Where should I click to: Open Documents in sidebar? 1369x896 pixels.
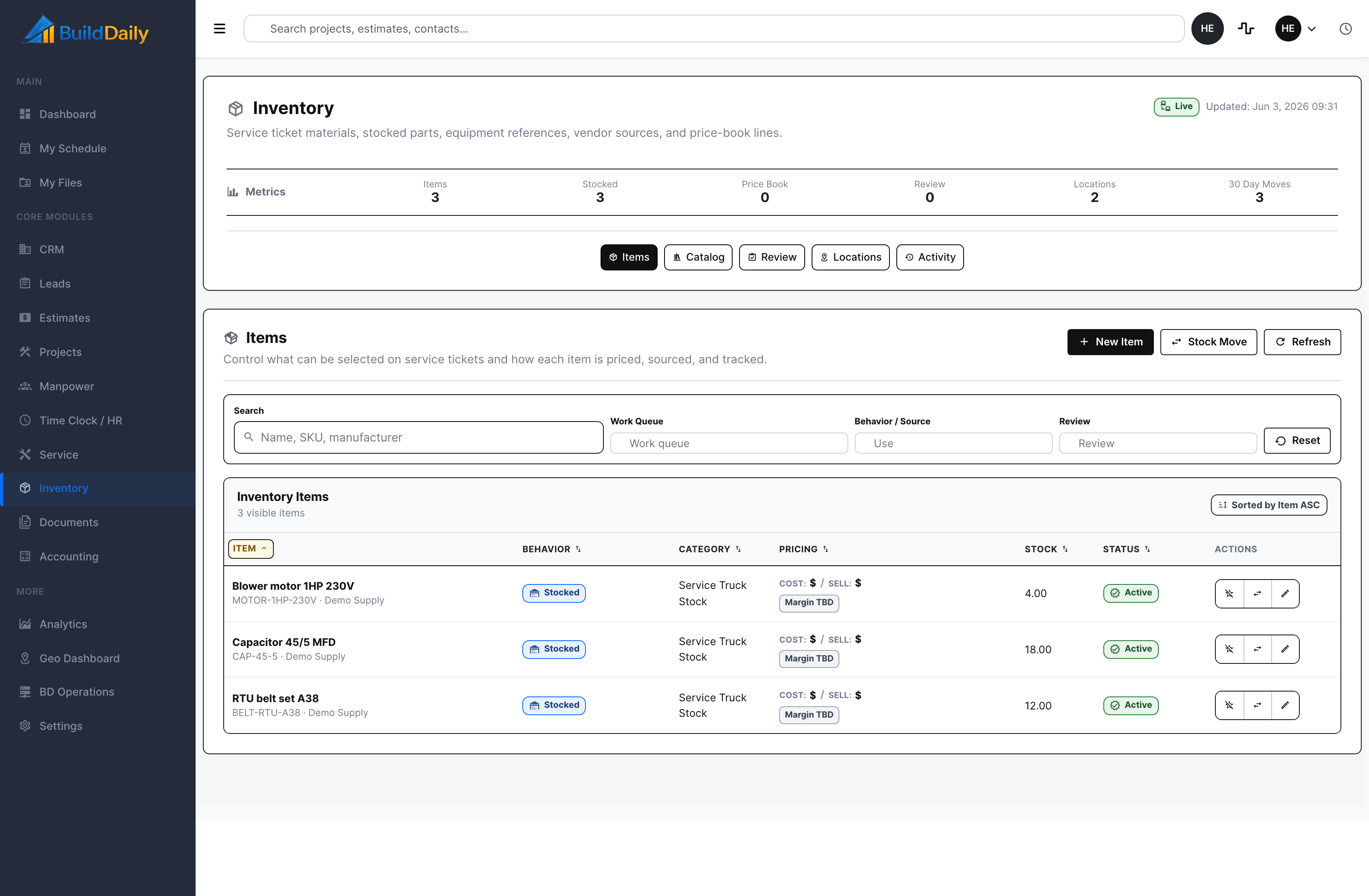98,523
